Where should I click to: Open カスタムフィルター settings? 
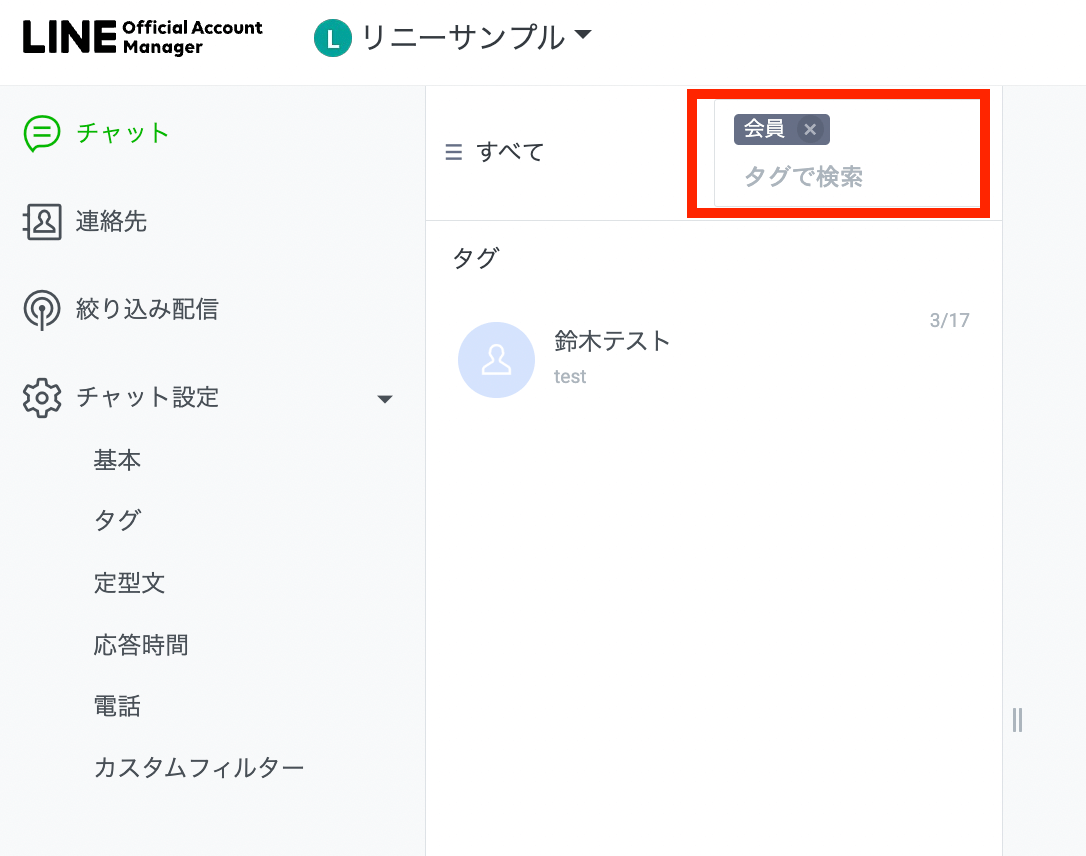(x=198, y=768)
